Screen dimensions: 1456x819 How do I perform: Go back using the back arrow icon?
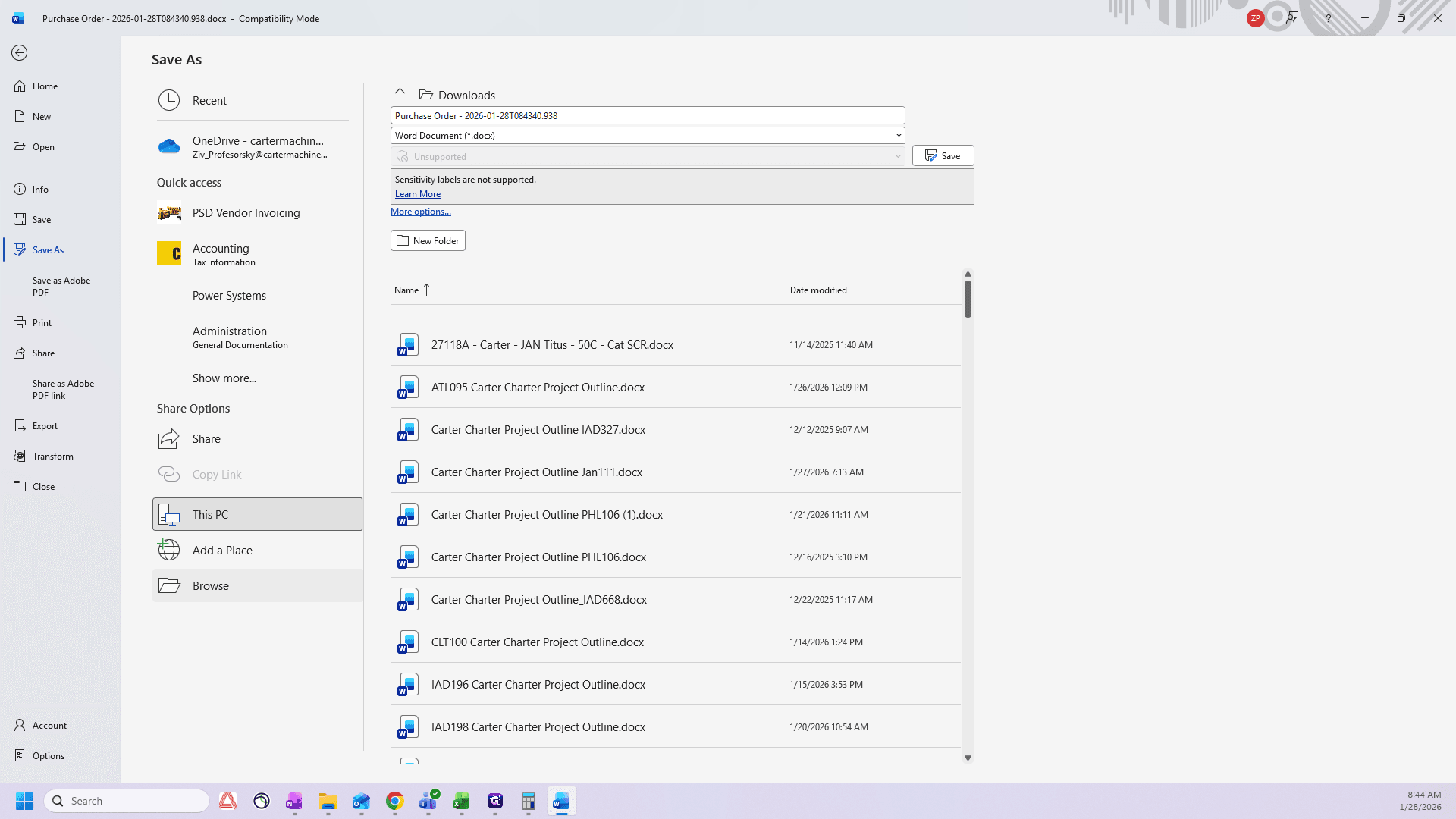[20, 52]
